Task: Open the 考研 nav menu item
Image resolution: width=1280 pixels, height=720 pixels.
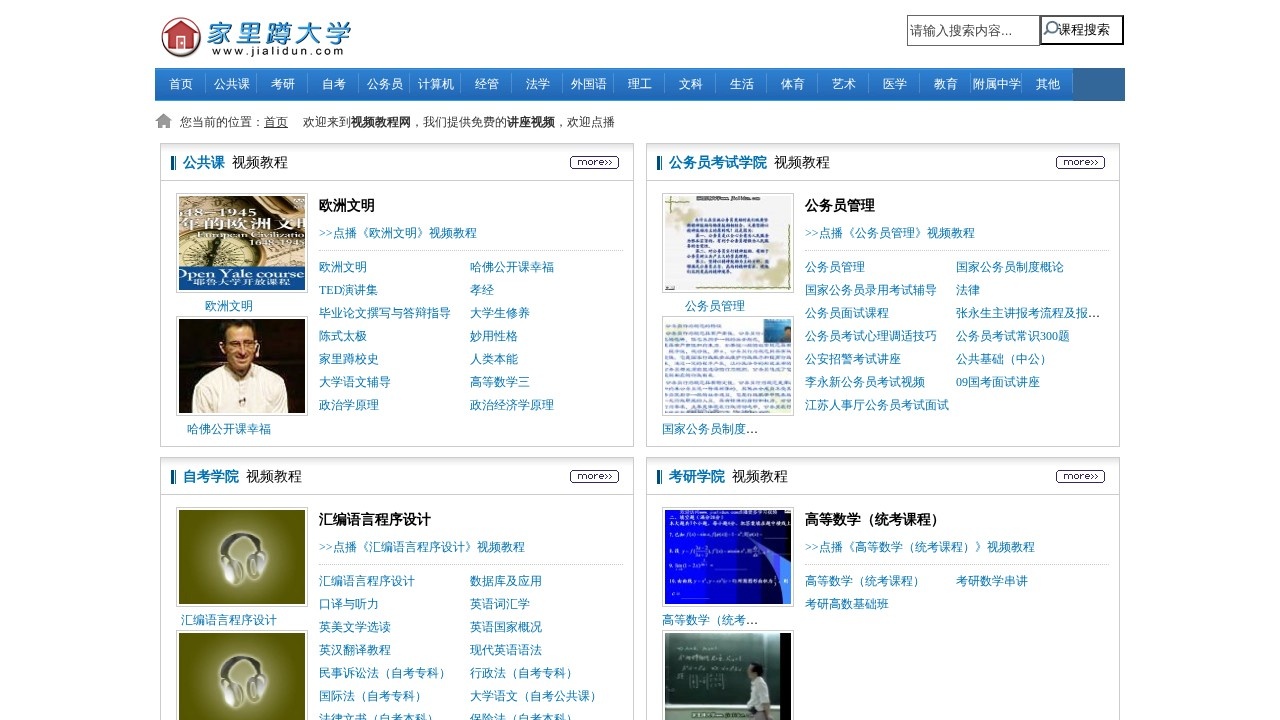Action: click(283, 84)
